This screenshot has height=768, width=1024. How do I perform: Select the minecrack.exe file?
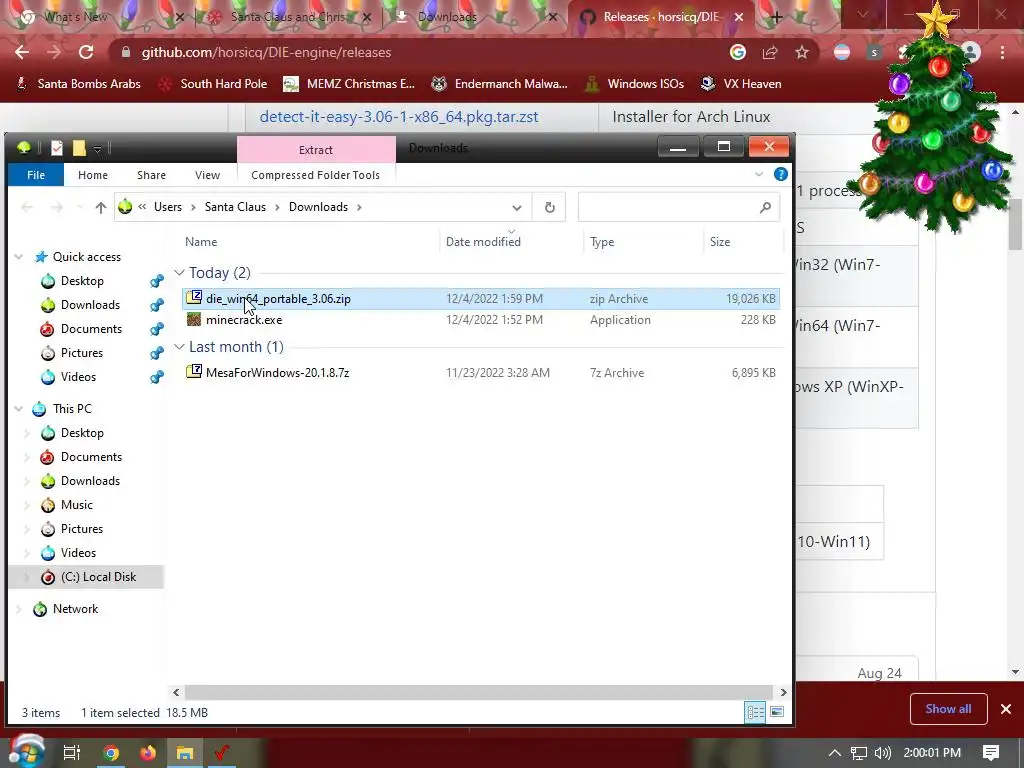[480, 320]
